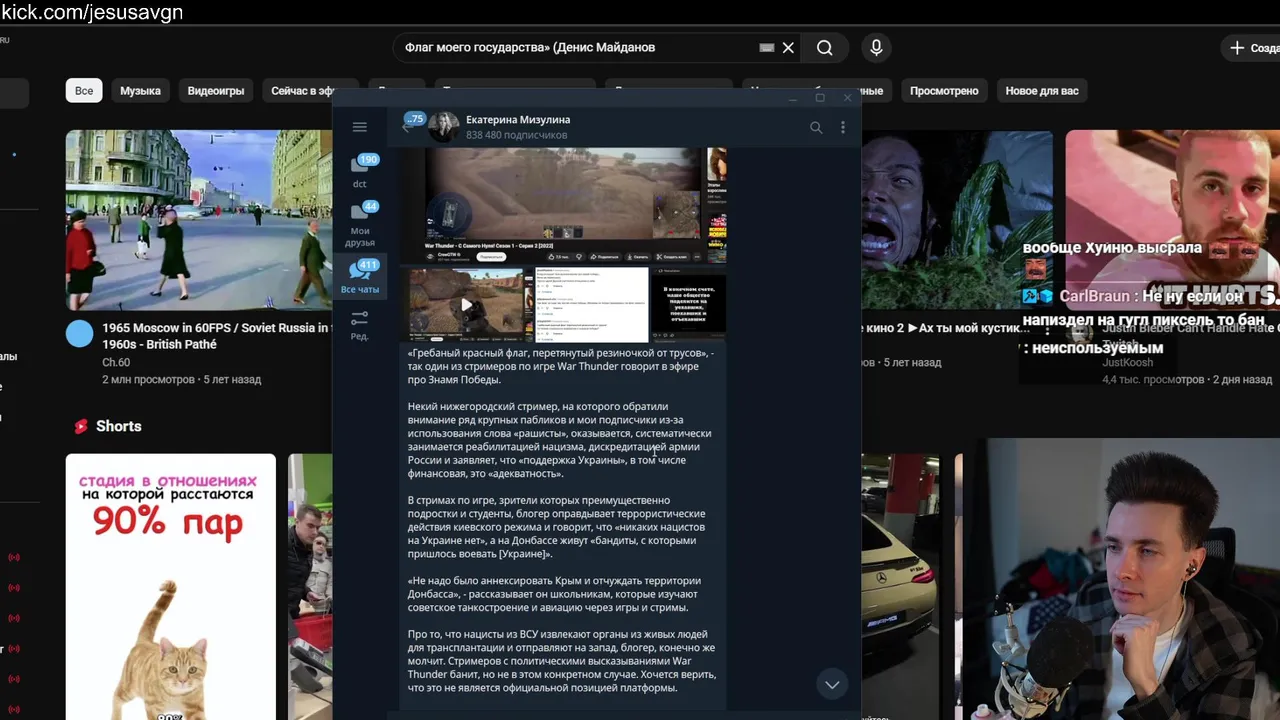The height and width of the screenshot is (720, 1280).
Task: Open the black quote image in post
Action: (689, 304)
